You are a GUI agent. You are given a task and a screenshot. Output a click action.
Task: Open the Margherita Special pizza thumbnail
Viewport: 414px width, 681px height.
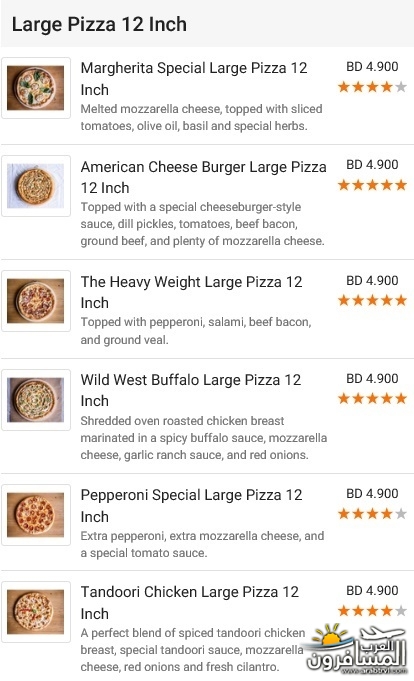(x=36, y=88)
